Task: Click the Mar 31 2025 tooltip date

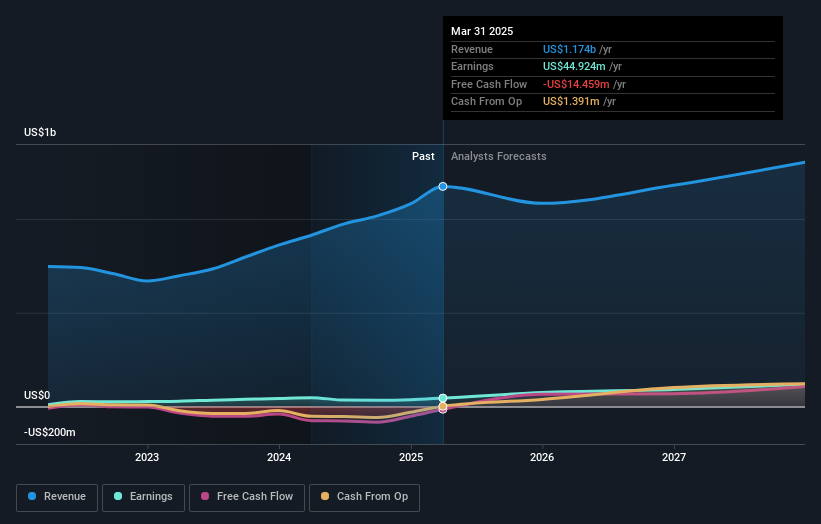Action: (x=482, y=31)
